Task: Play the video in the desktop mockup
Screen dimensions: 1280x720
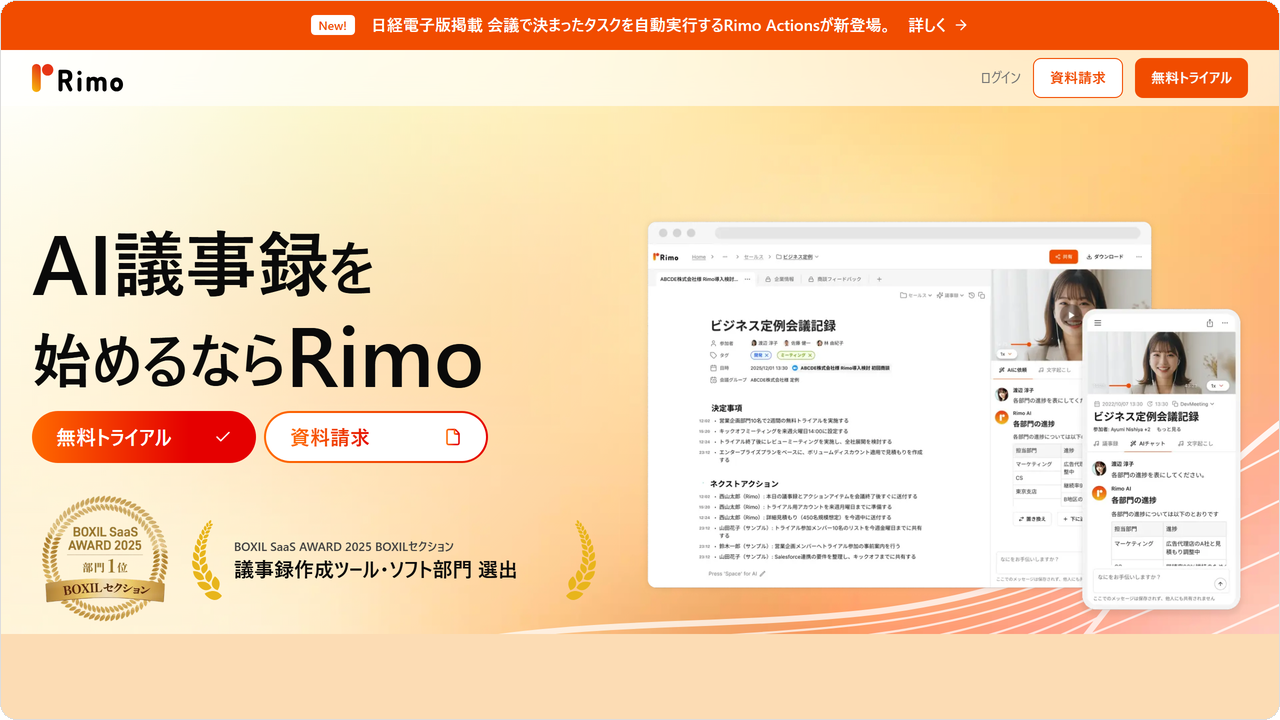Action: (x=1071, y=315)
